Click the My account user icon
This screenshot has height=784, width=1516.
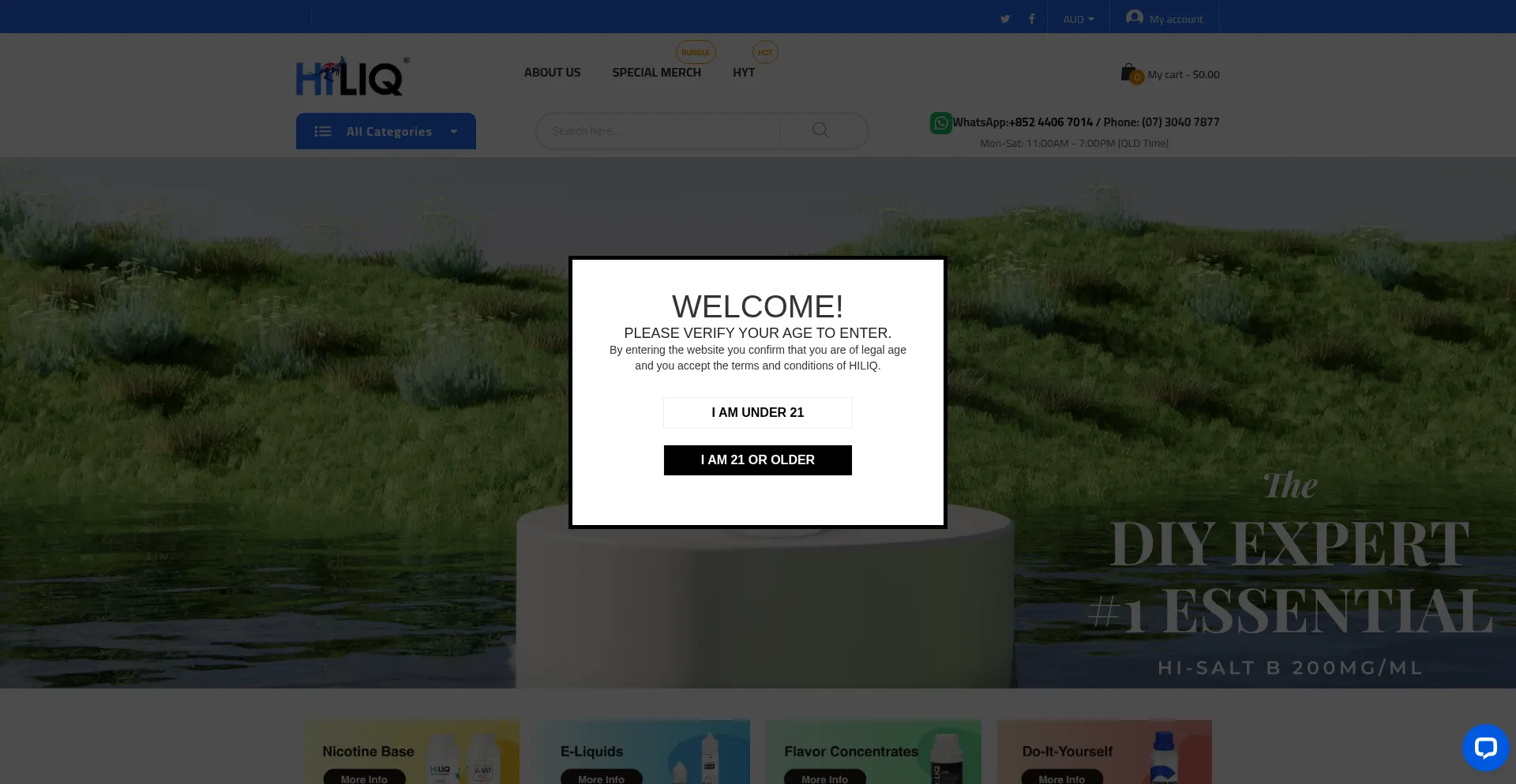click(1134, 17)
